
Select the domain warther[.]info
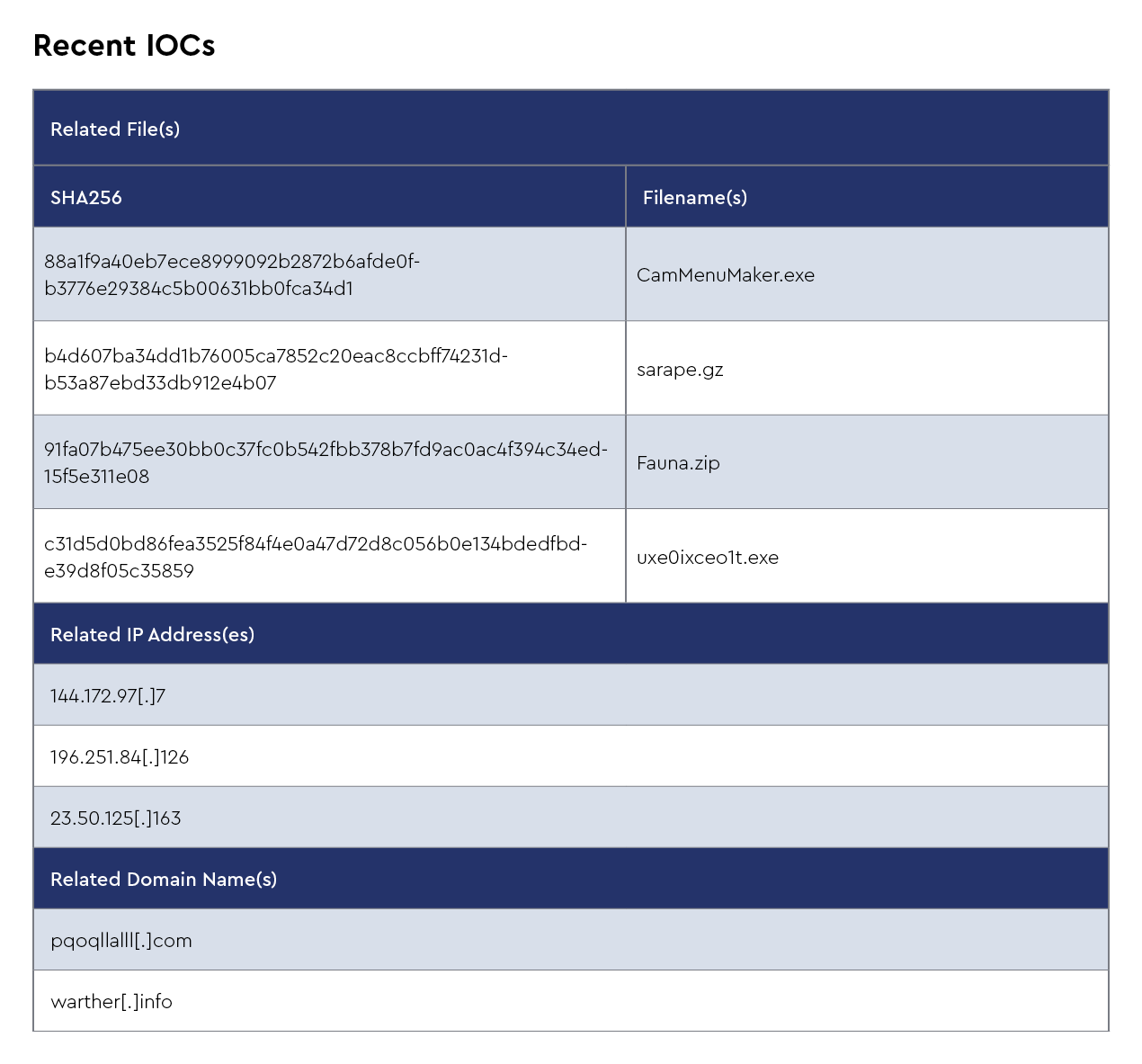(x=112, y=1002)
